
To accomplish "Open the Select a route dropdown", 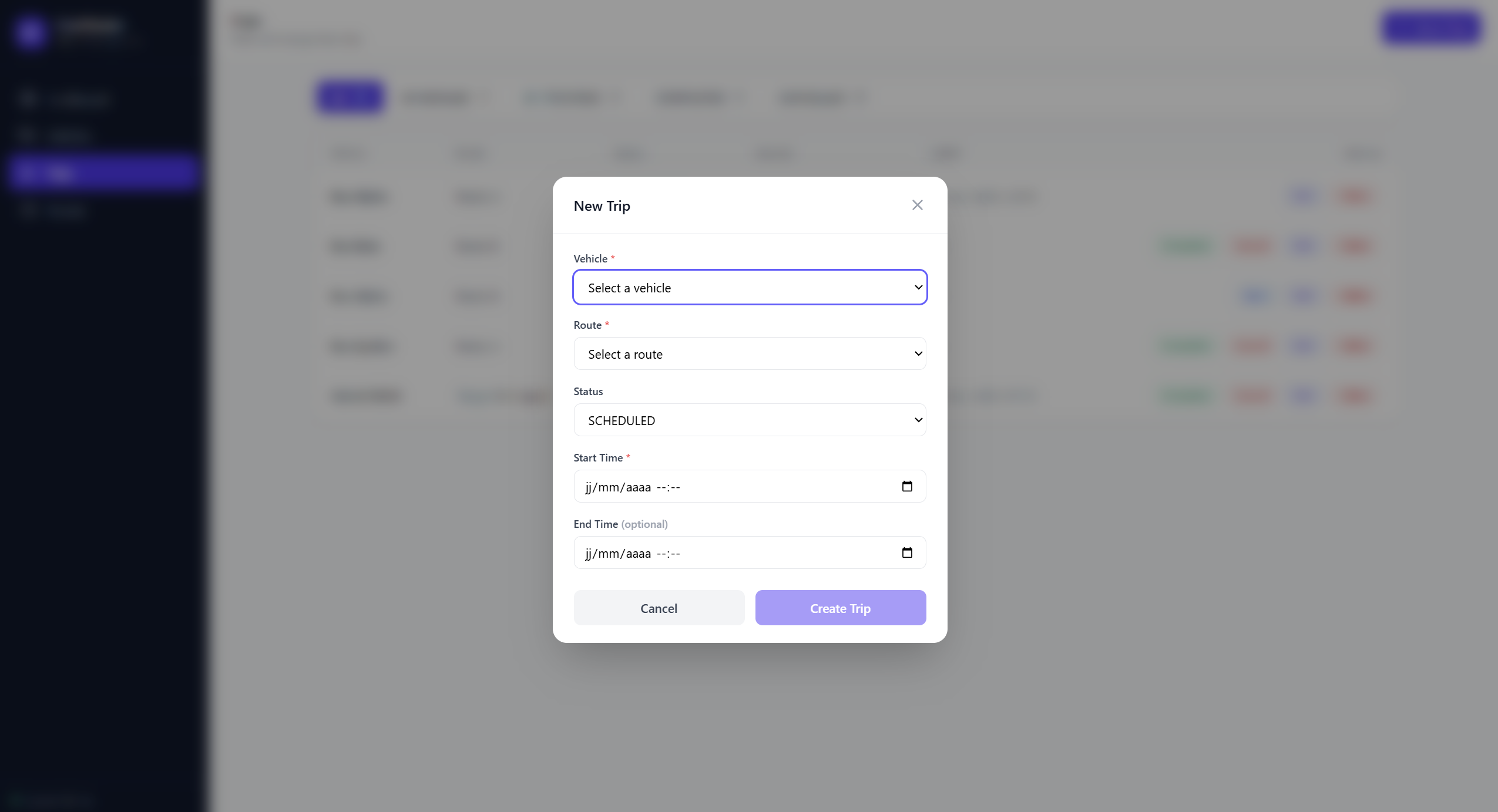I will click(749, 353).
